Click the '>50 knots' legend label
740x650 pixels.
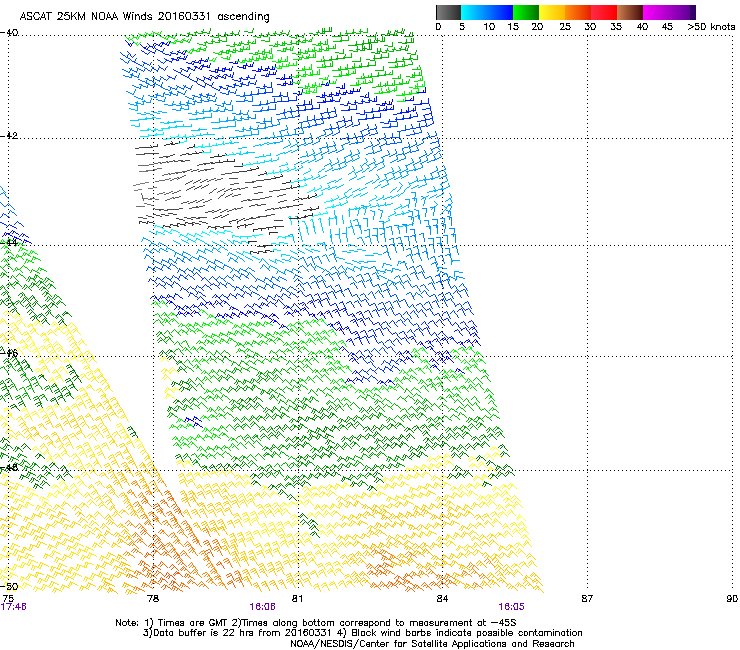(x=711, y=27)
